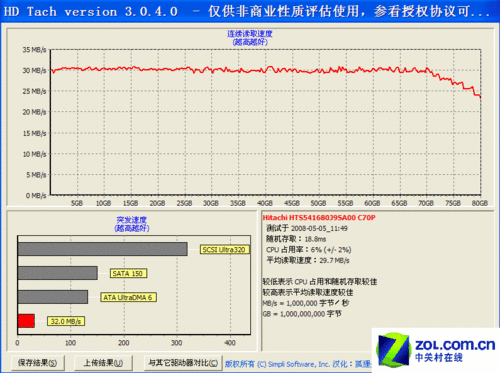
Task: Click the 上传结果(U) button
Action: [x=103, y=363]
